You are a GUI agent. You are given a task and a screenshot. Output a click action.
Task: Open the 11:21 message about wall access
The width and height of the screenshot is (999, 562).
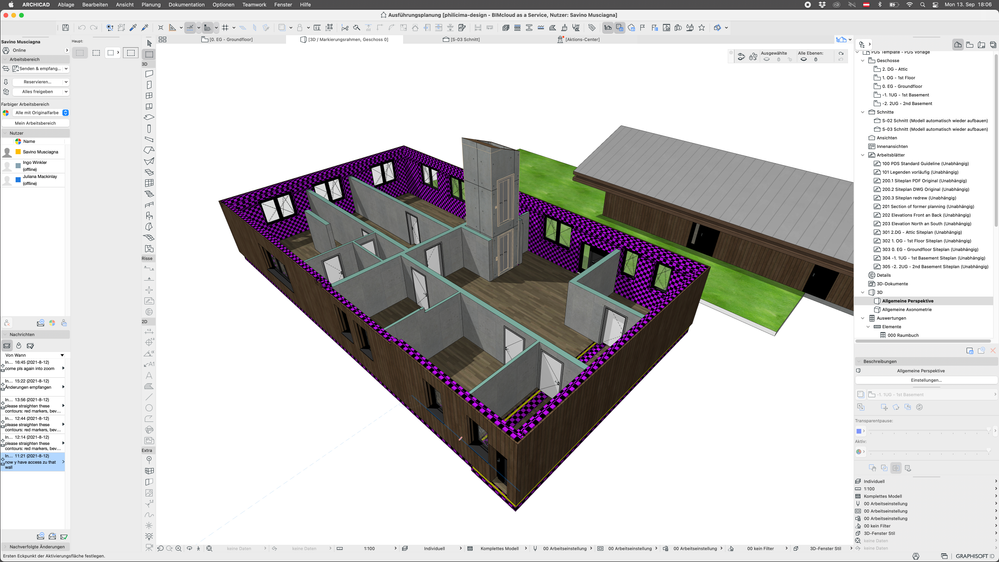point(32,461)
